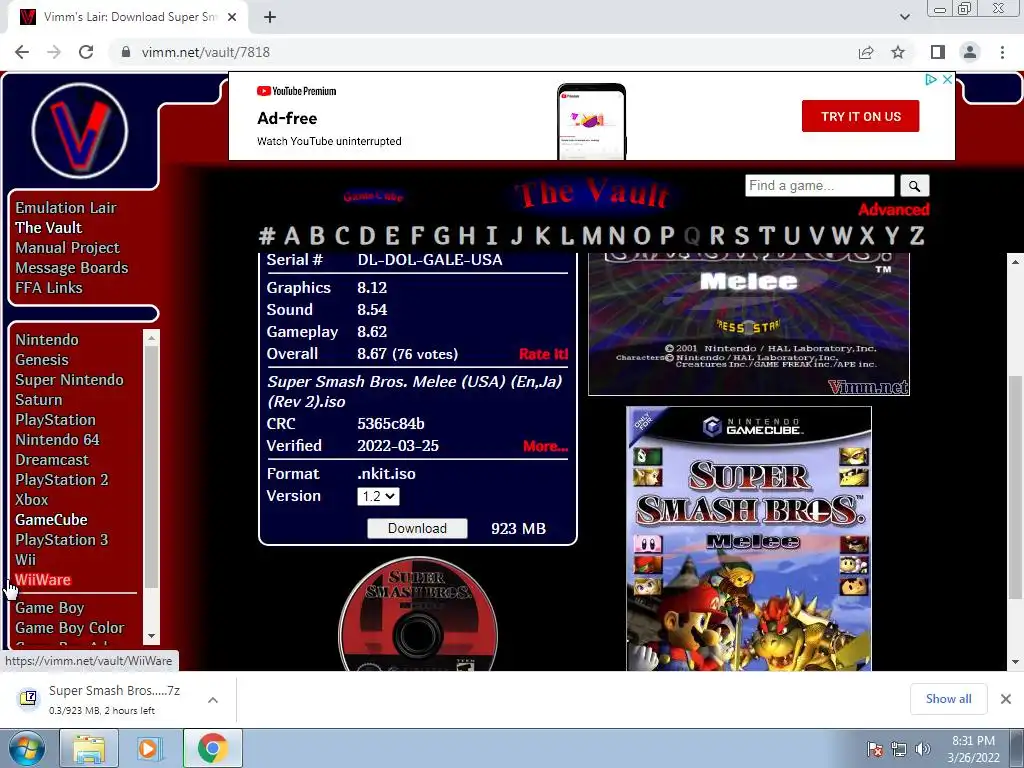1024x768 pixels.
Task: Click the TRY IT ON US button
Action: pyautogui.click(x=860, y=116)
